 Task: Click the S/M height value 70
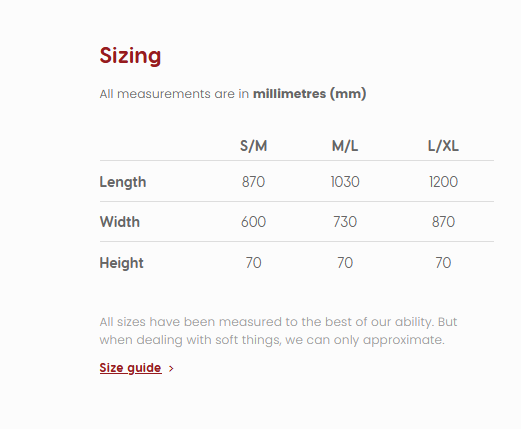point(253,263)
